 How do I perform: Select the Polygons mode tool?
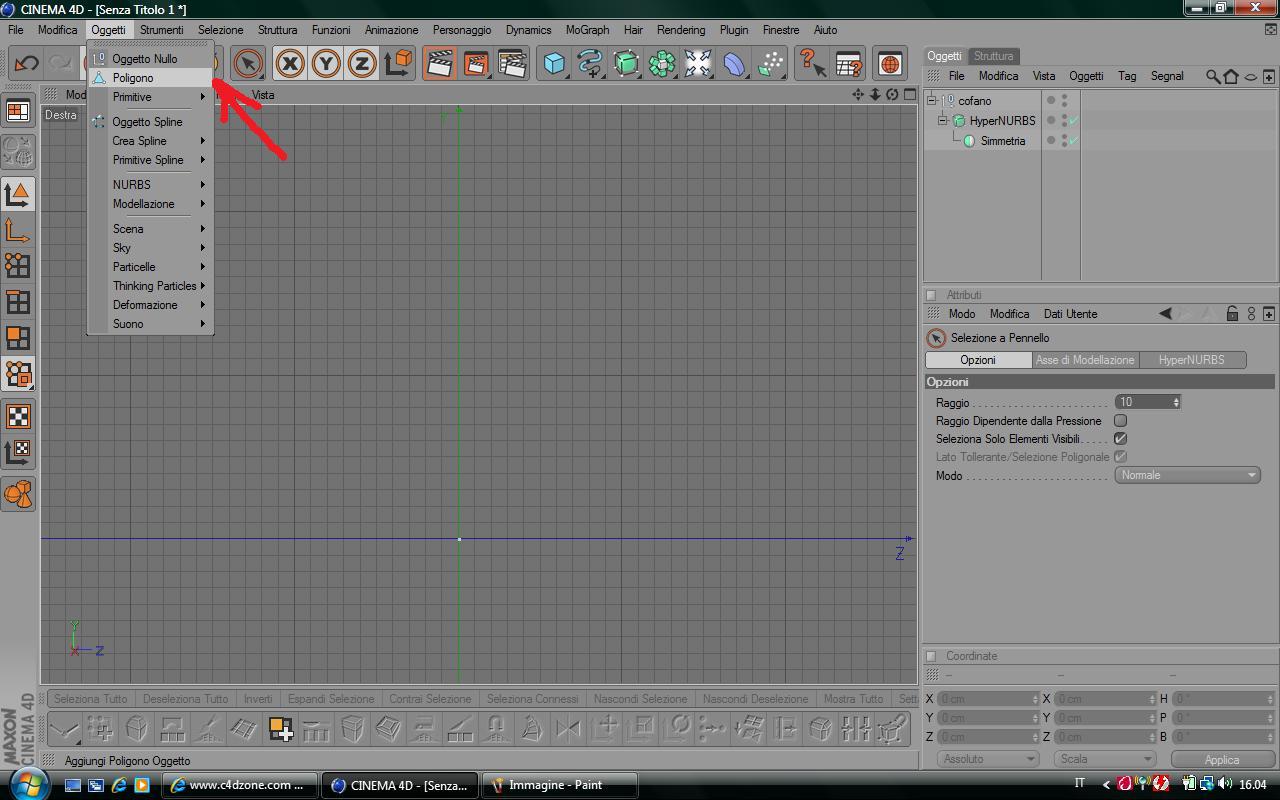point(18,337)
